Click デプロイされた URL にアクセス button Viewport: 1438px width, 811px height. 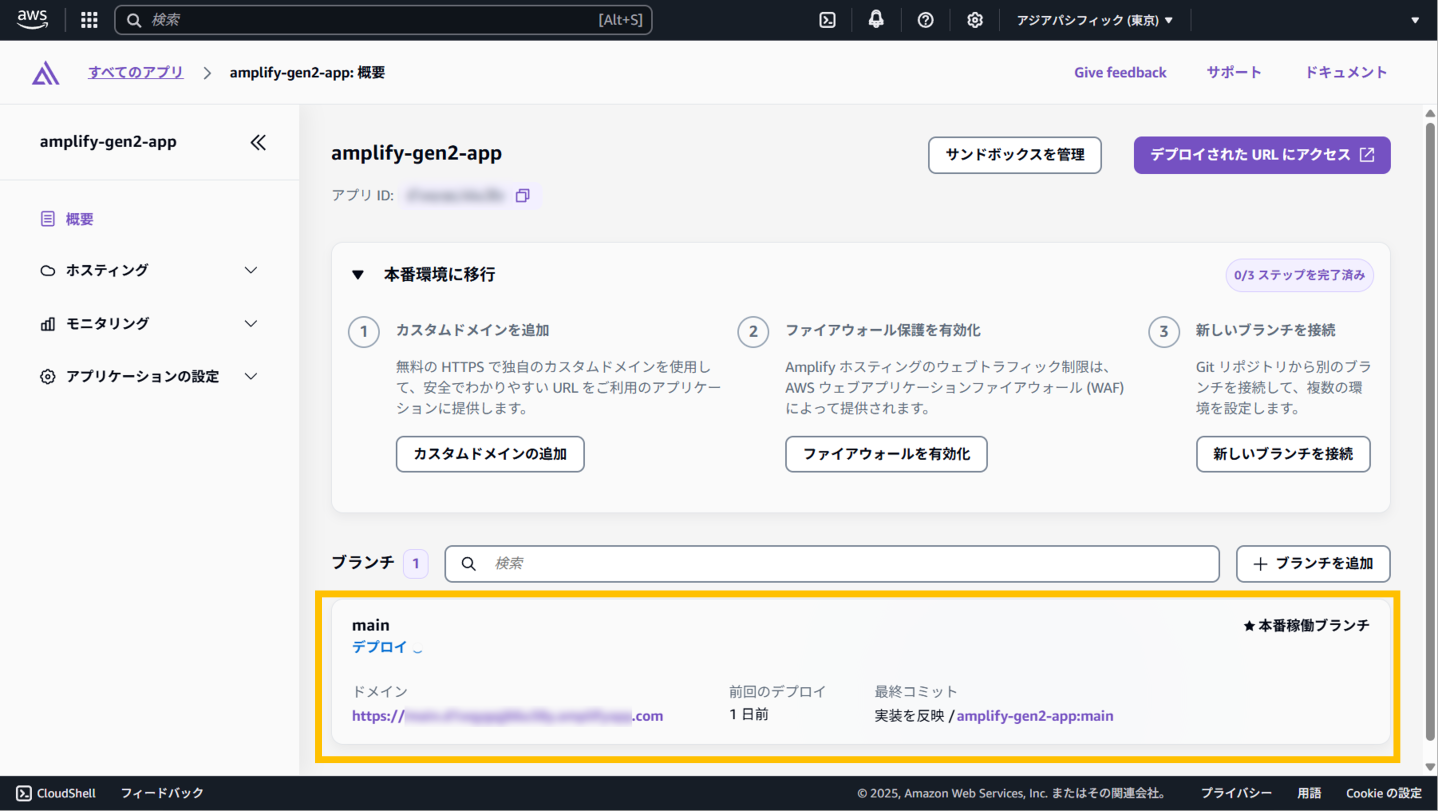(1262, 155)
